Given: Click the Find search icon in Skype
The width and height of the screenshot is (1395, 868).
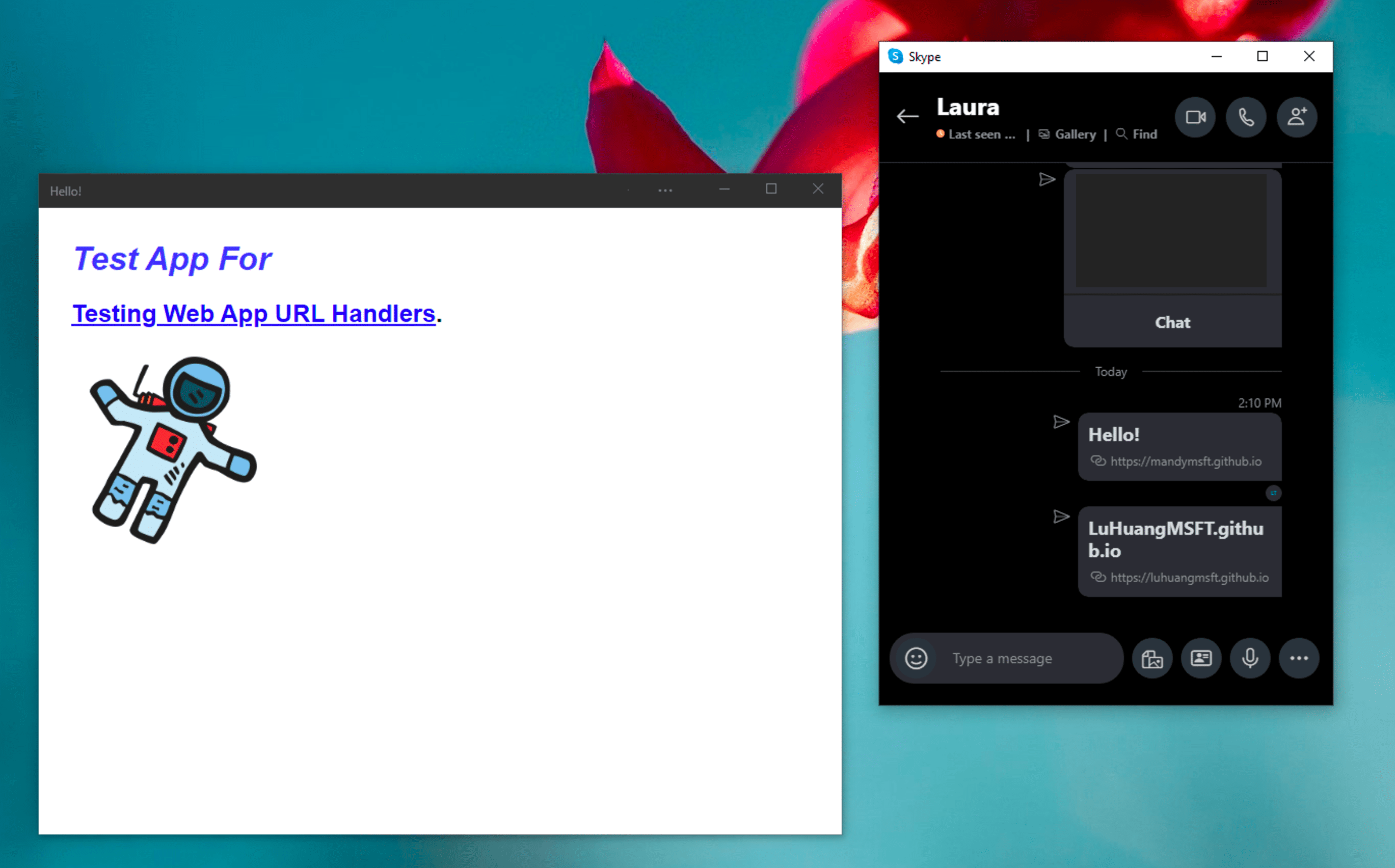Looking at the screenshot, I should click(1122, 134).
